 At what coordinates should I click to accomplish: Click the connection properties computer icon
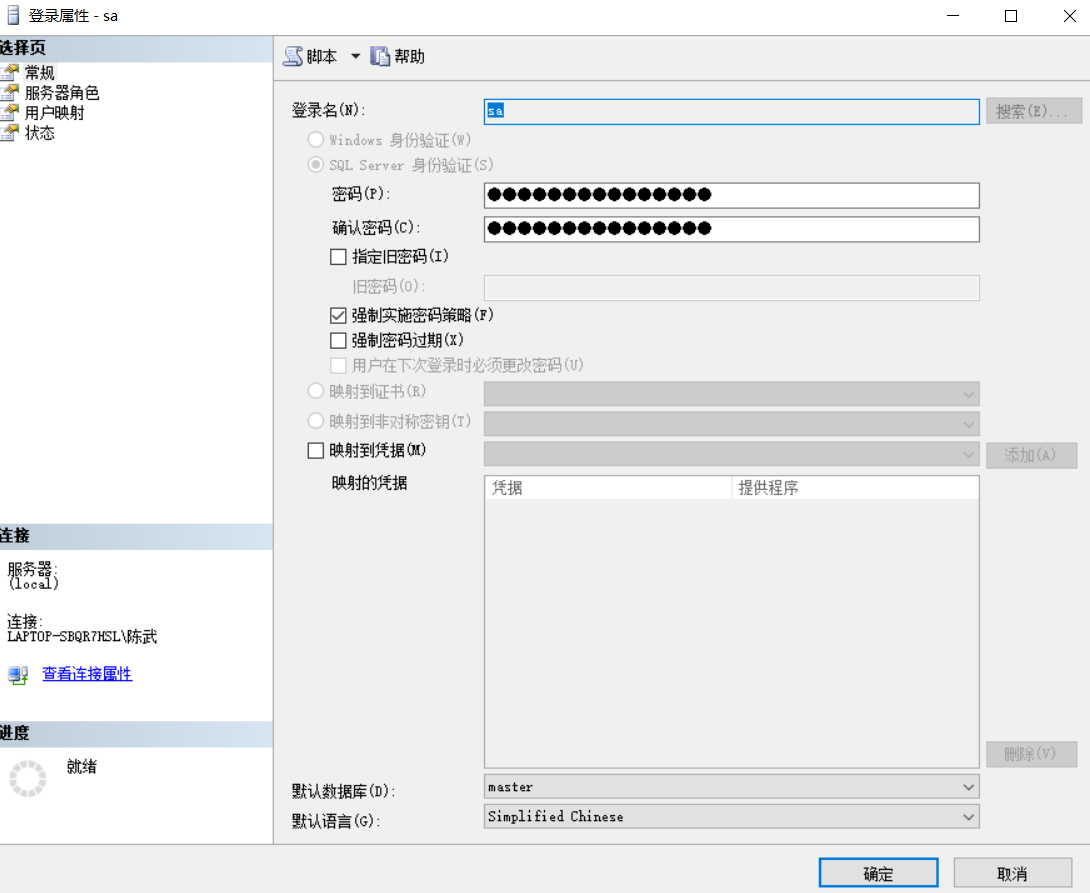[18, 674]
